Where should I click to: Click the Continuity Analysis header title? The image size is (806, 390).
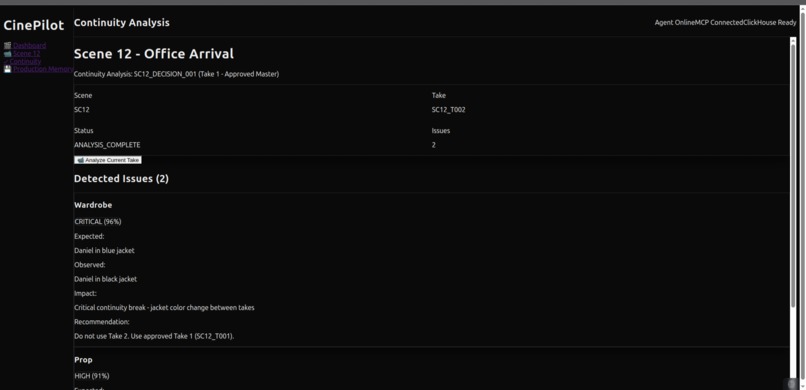pos(122,23)
